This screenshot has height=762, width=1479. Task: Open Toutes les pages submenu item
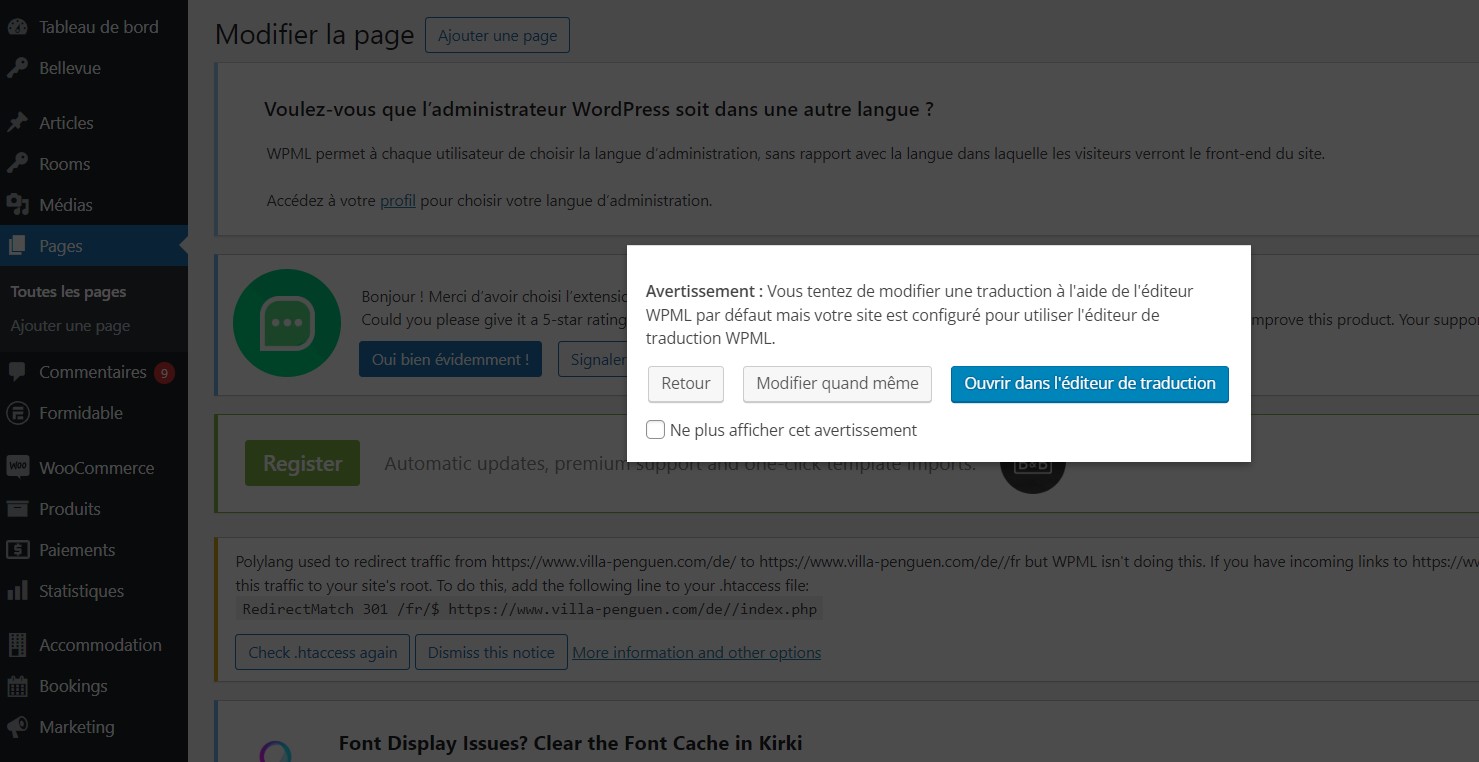click(x=68, y=292)
